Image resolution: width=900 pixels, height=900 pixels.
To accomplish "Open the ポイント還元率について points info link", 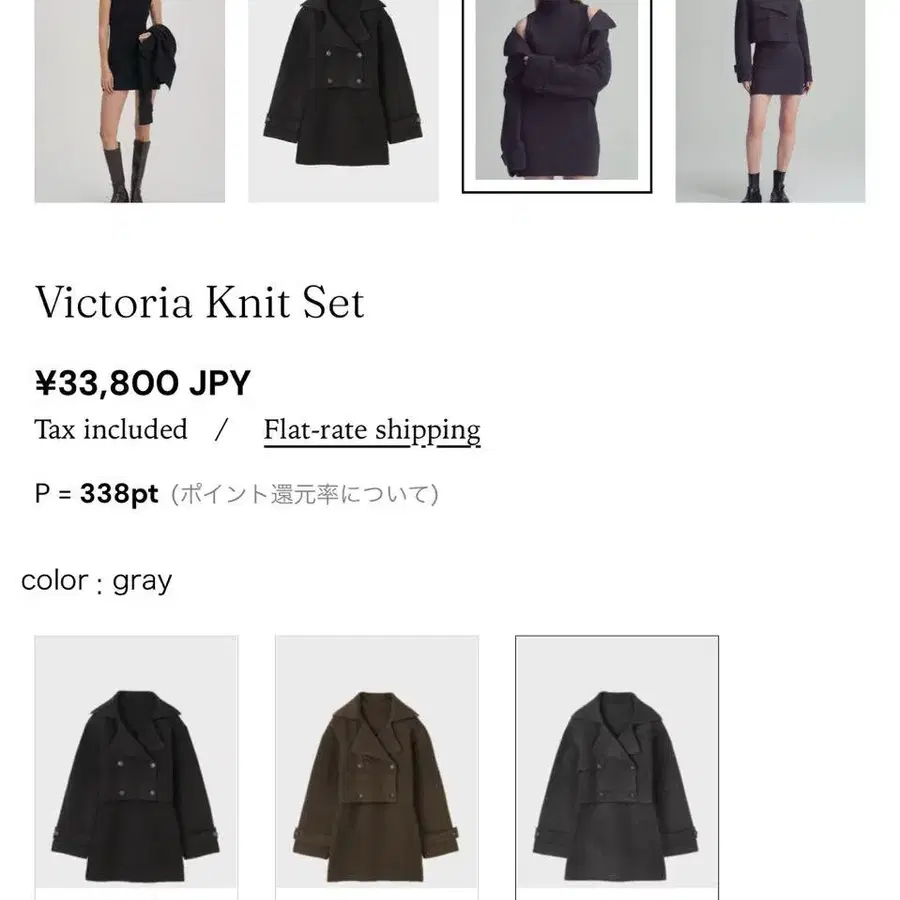I will click(305, 494).
